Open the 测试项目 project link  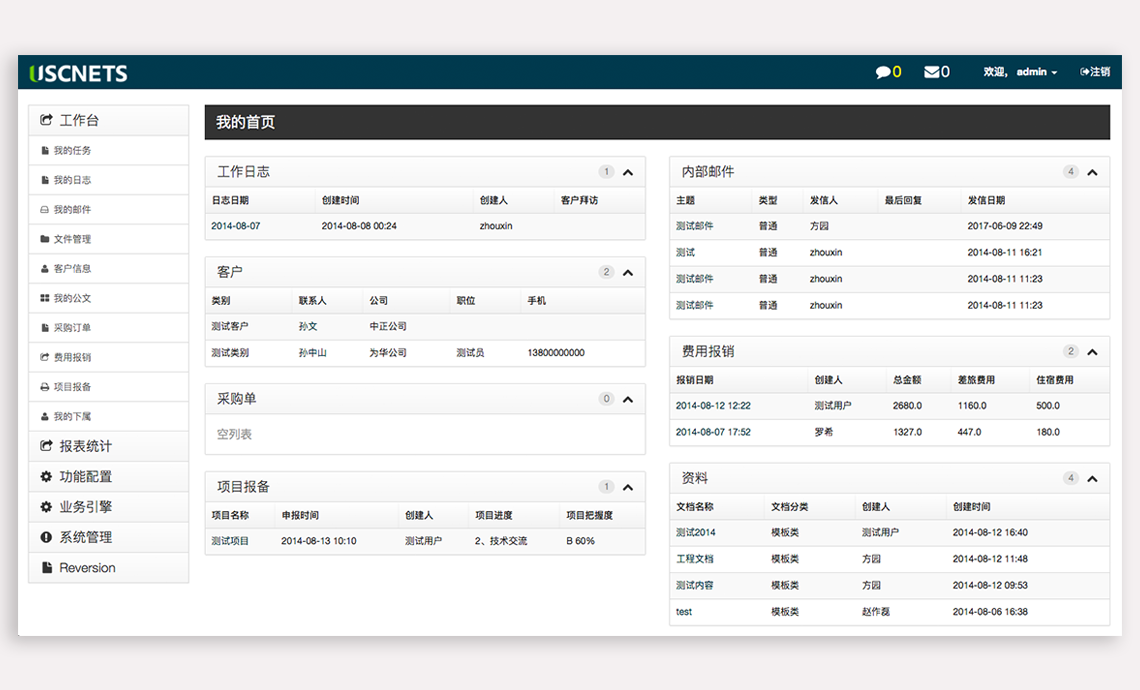pyautogui.click(x=230, y=541)
